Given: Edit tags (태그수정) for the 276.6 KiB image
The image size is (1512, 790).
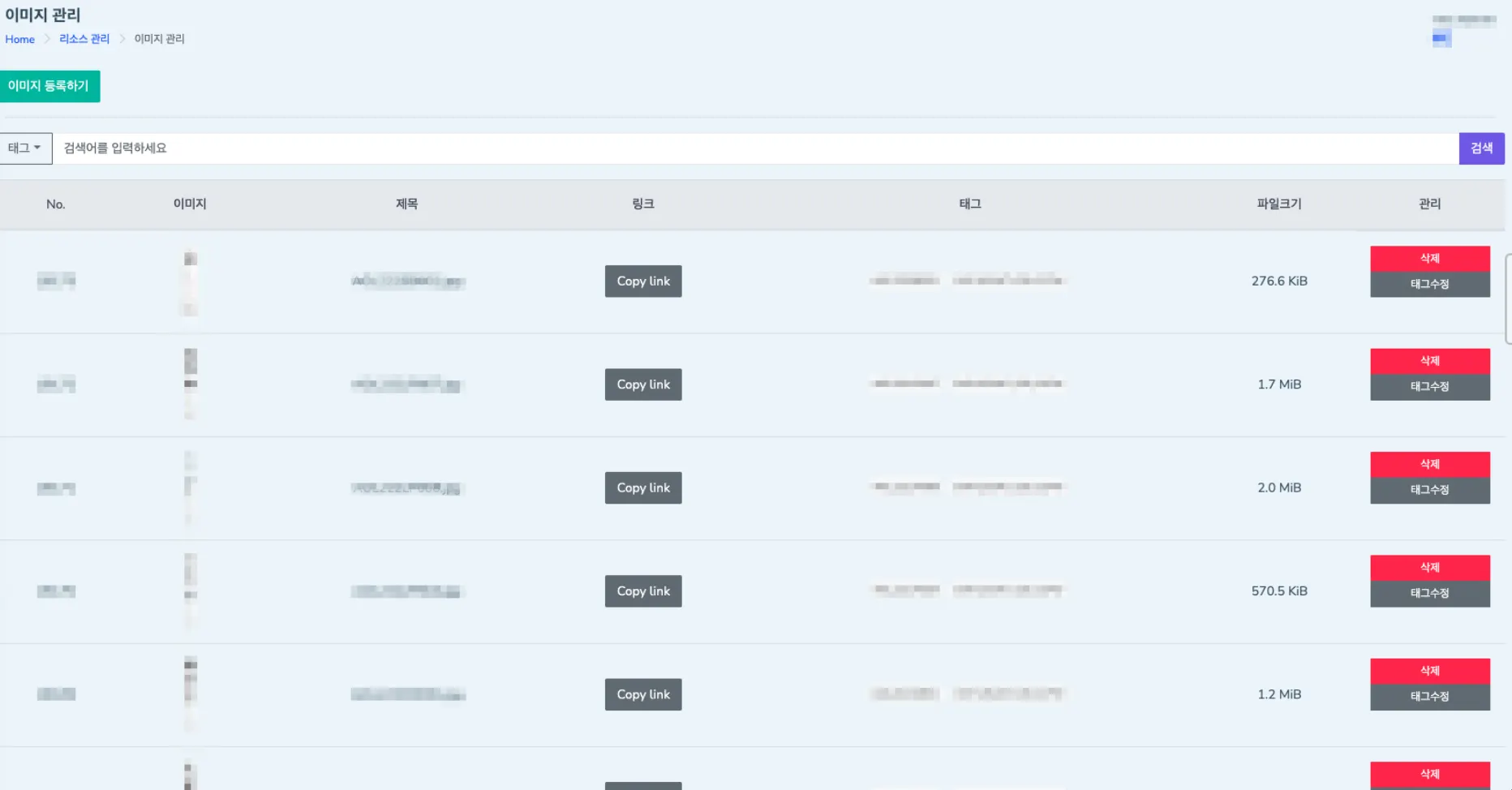Looking at the screenshot, I should (x=1430, y=285).
